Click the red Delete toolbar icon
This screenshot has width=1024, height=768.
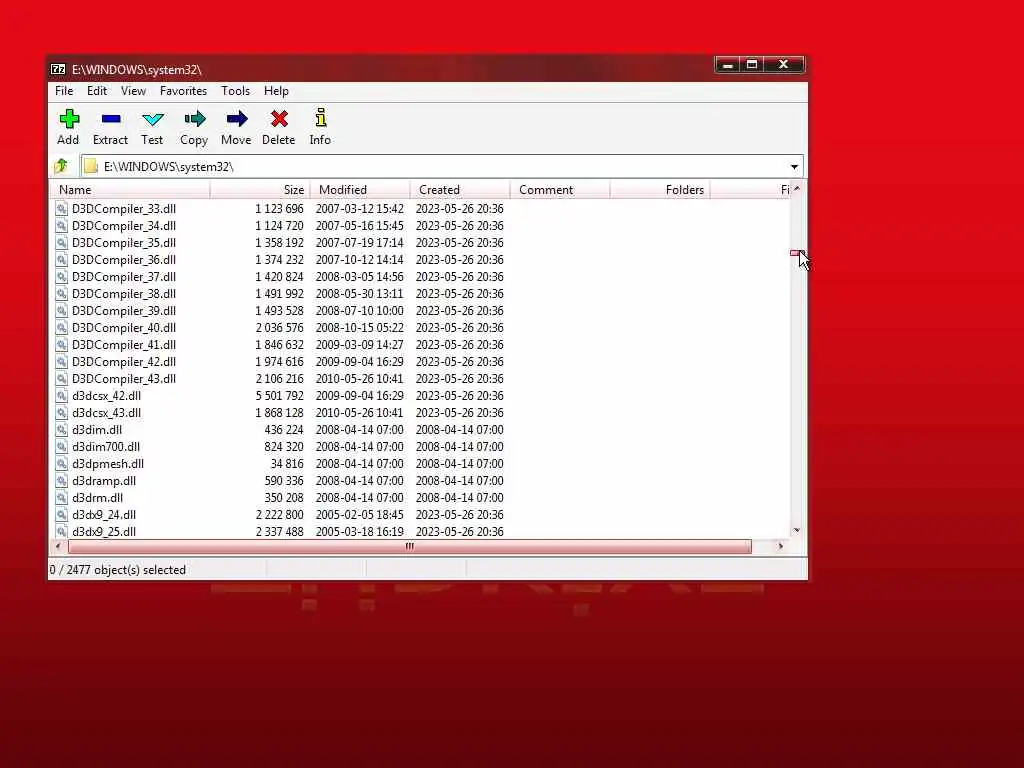click(279, 119)
